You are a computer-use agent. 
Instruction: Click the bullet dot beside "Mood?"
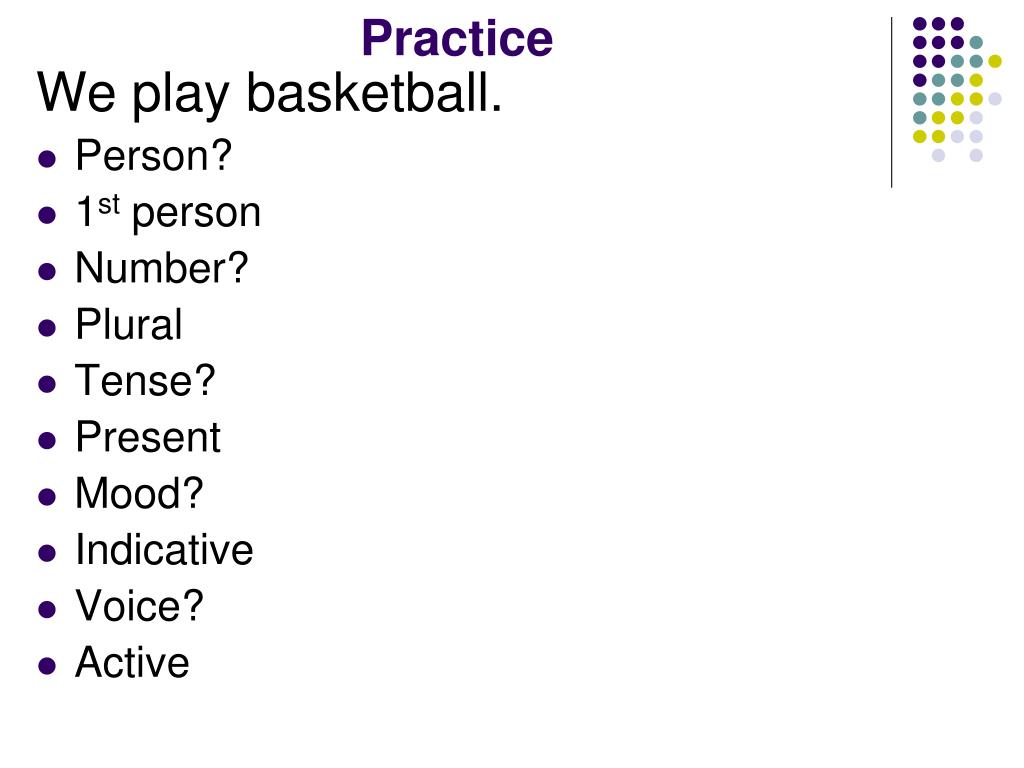point(47,496)
